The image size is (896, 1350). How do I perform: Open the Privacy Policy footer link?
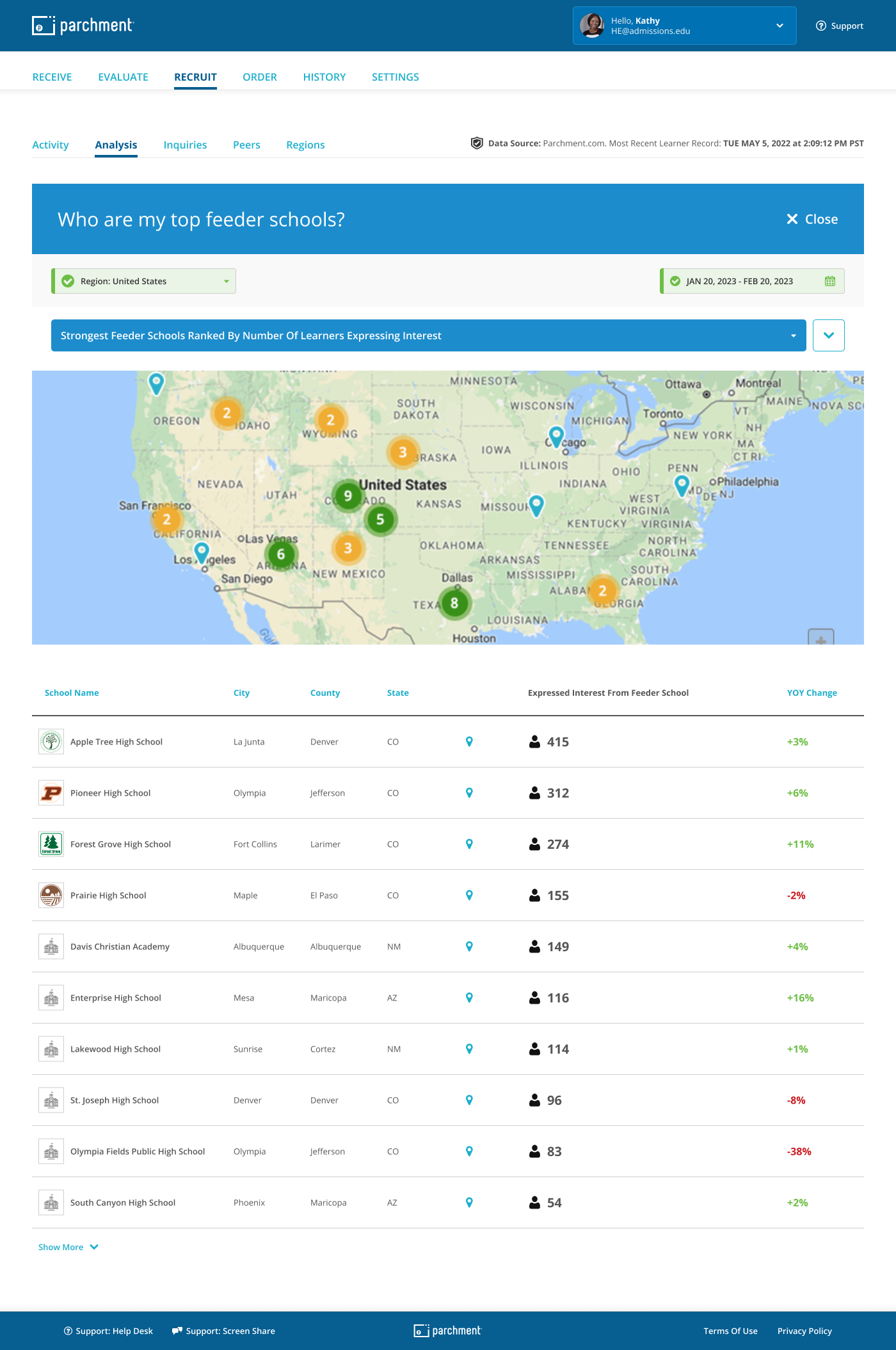[x=804, y=1331]
